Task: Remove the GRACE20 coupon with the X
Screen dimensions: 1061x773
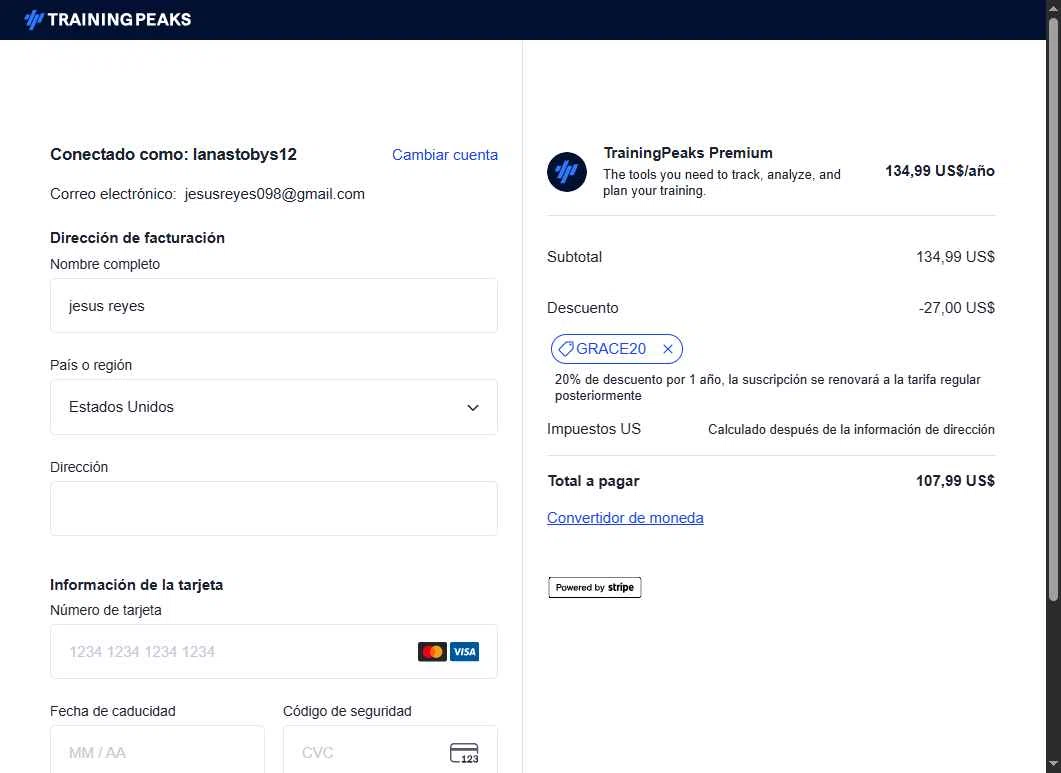Action: (x=668, y=349)
